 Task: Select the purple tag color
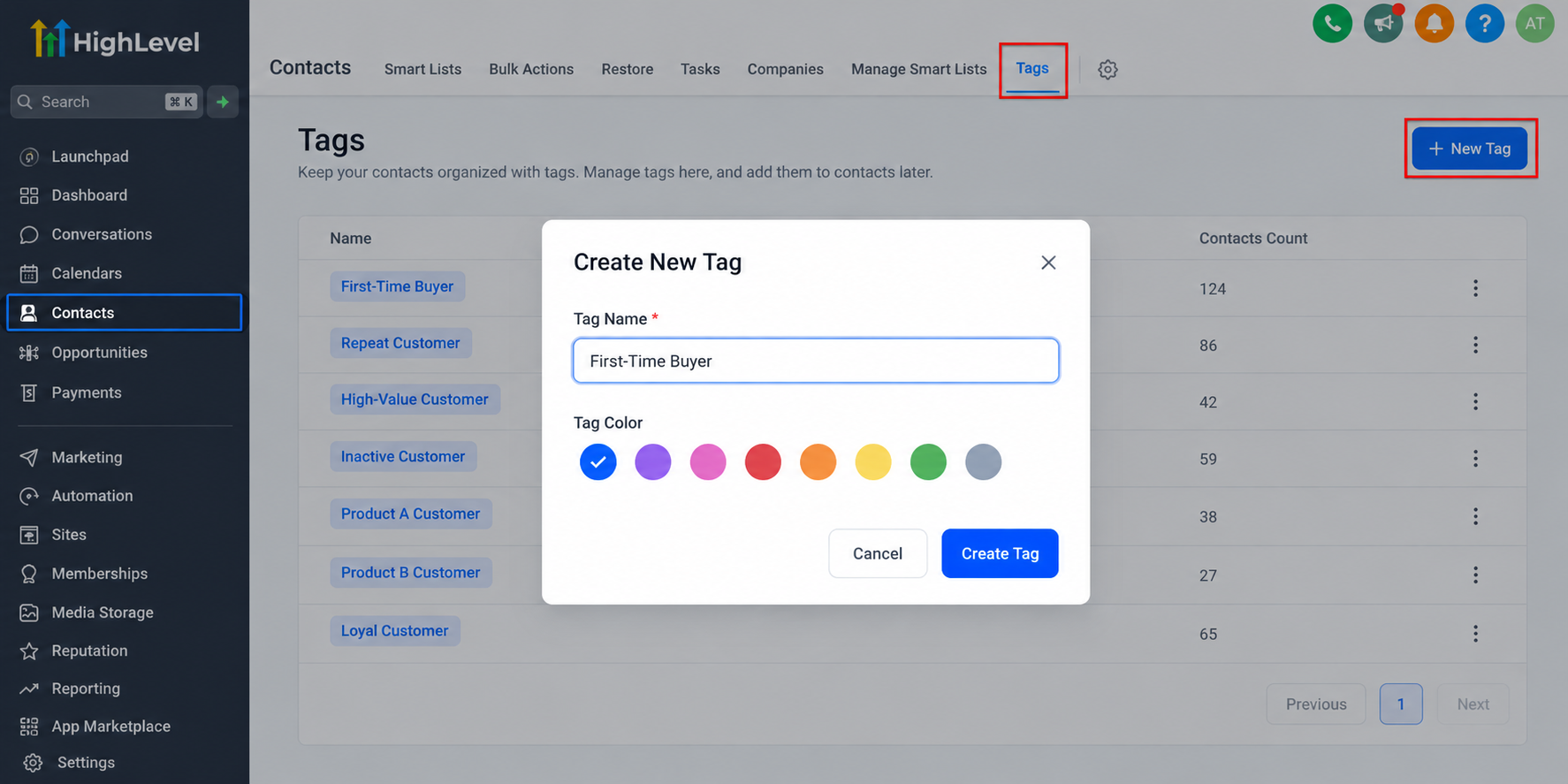point(653,461)
